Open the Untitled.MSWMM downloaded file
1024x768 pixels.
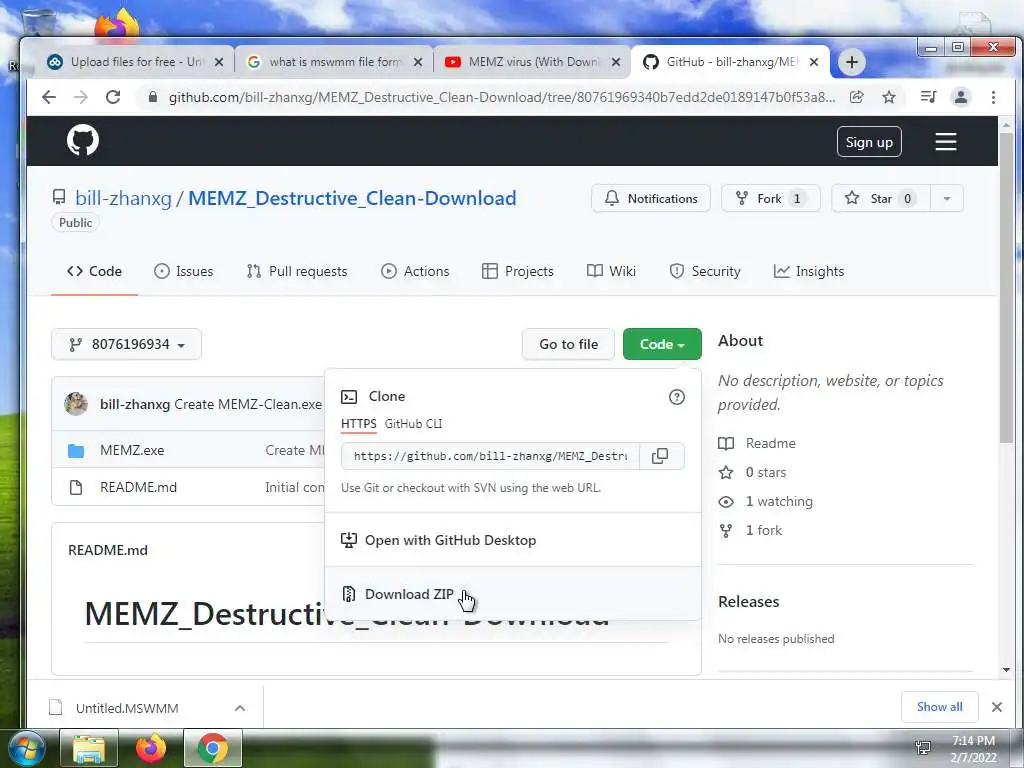coord(127,708)
